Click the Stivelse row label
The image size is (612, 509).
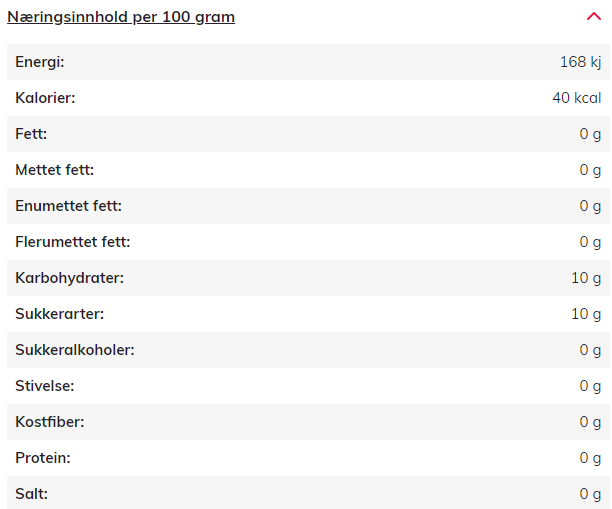point(45,386)
